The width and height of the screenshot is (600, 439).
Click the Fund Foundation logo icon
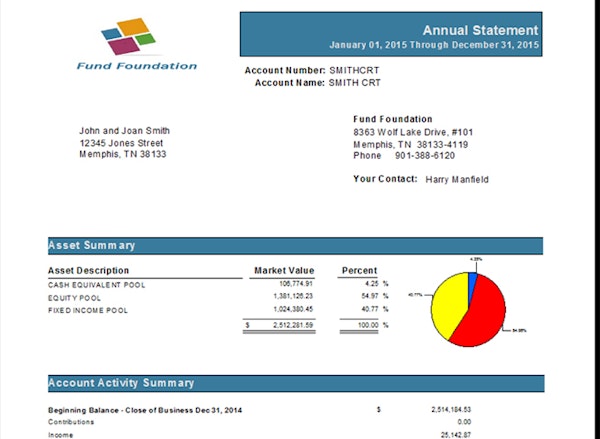pyautogui.click(x=129, y=37)
